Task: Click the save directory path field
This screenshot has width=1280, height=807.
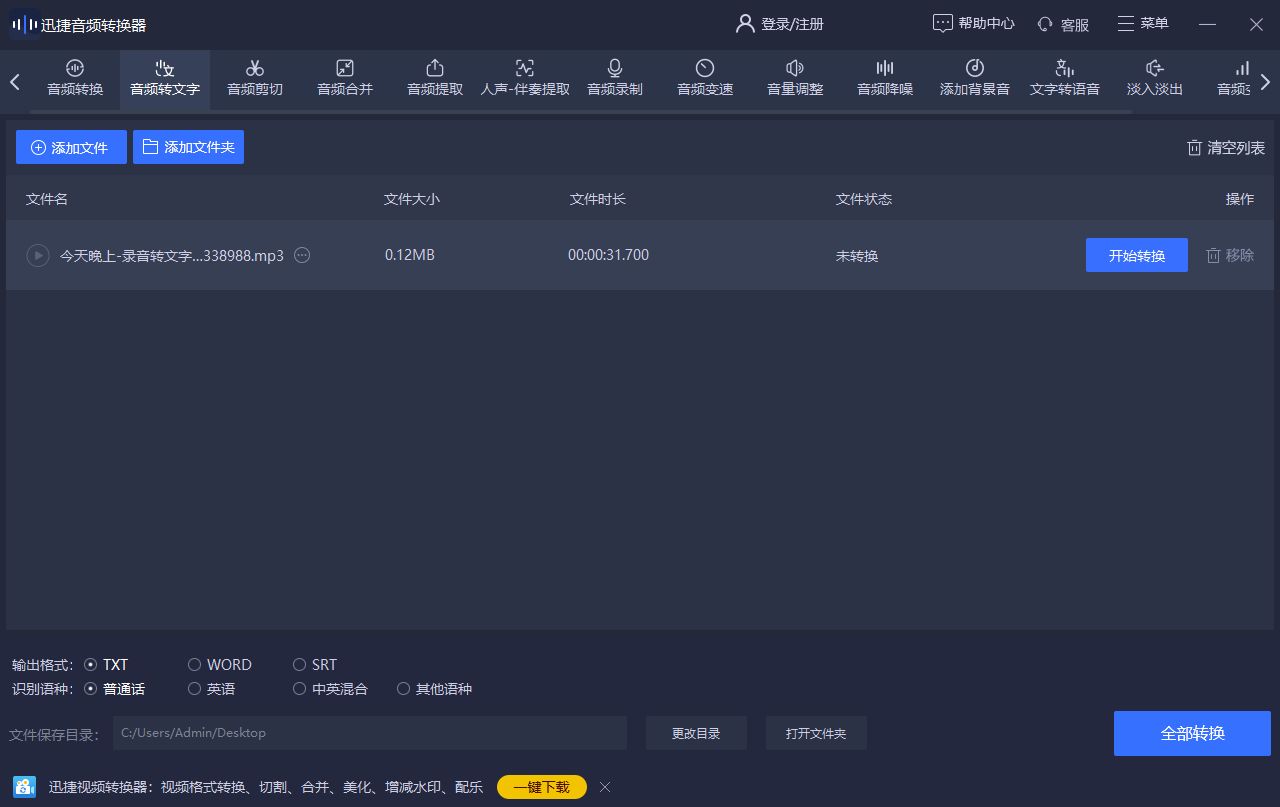Action: coord(370,733)
